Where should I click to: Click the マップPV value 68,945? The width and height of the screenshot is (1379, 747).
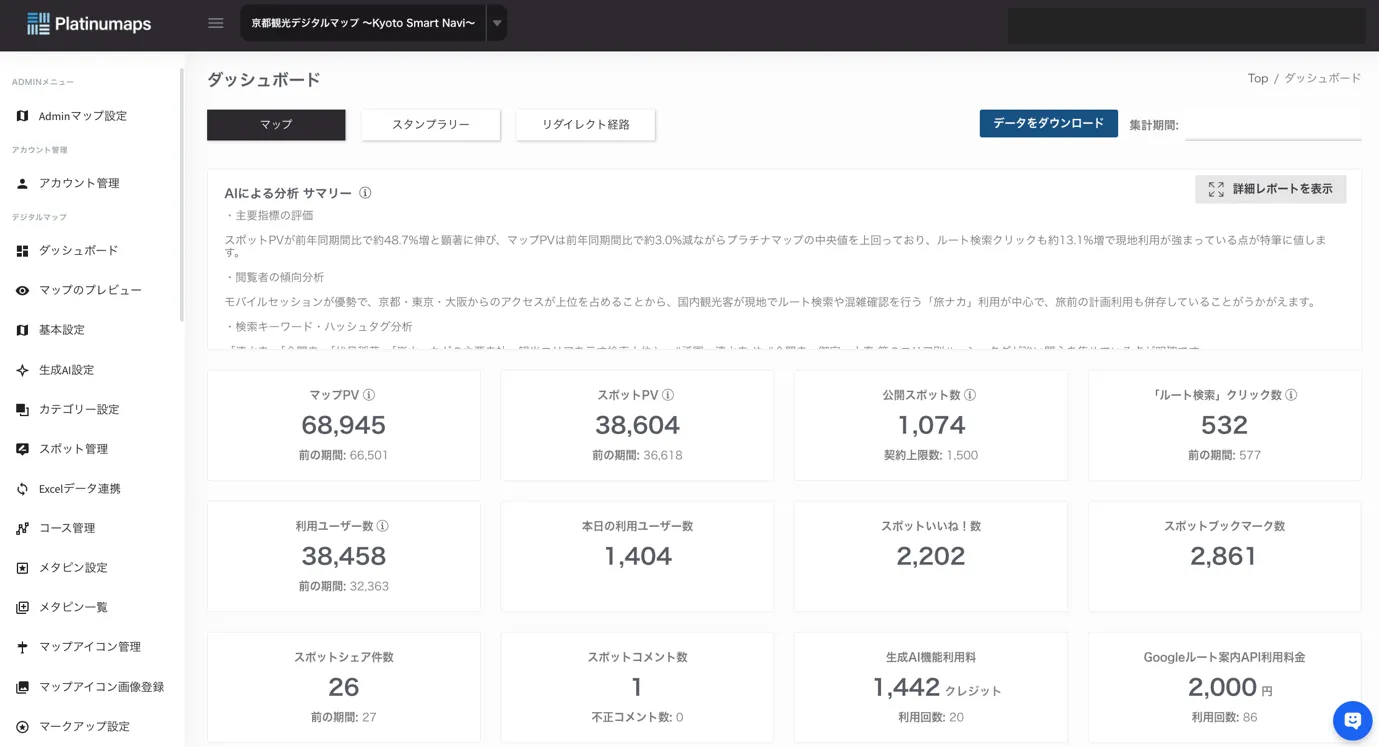click(x=343, y=425)
